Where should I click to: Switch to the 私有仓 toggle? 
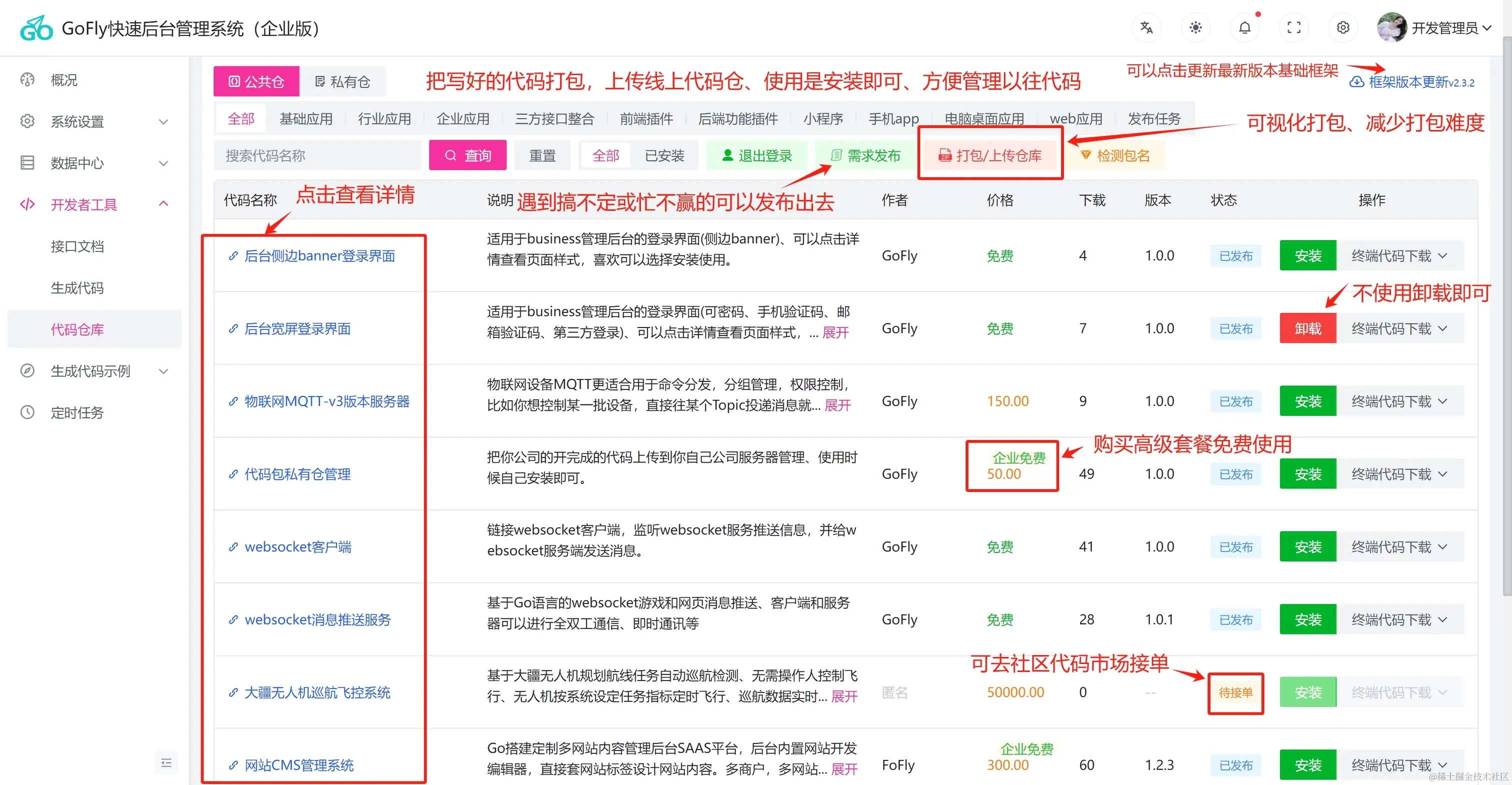coord(343,81)
